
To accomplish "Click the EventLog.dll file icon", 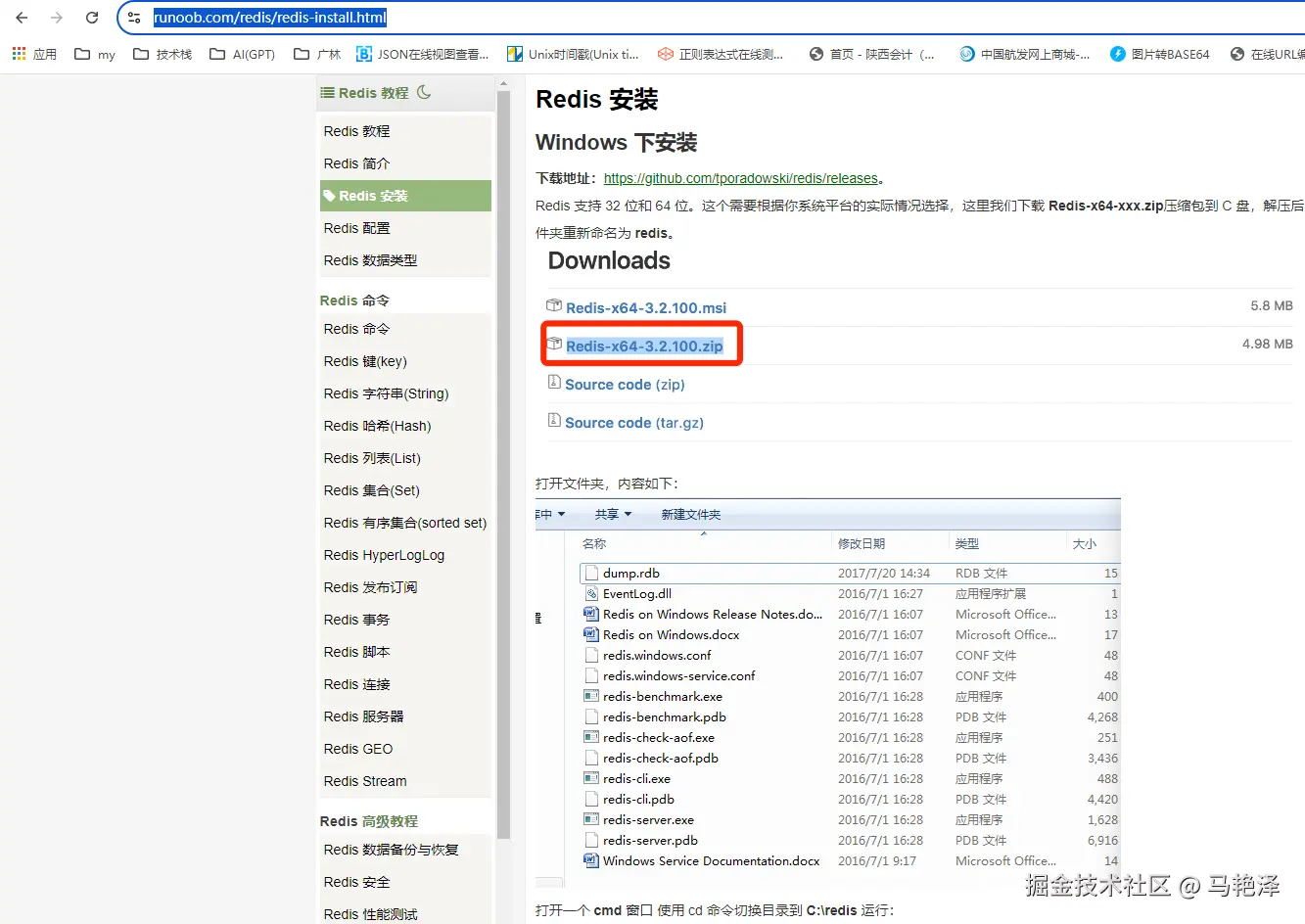I will pos(590,593).
